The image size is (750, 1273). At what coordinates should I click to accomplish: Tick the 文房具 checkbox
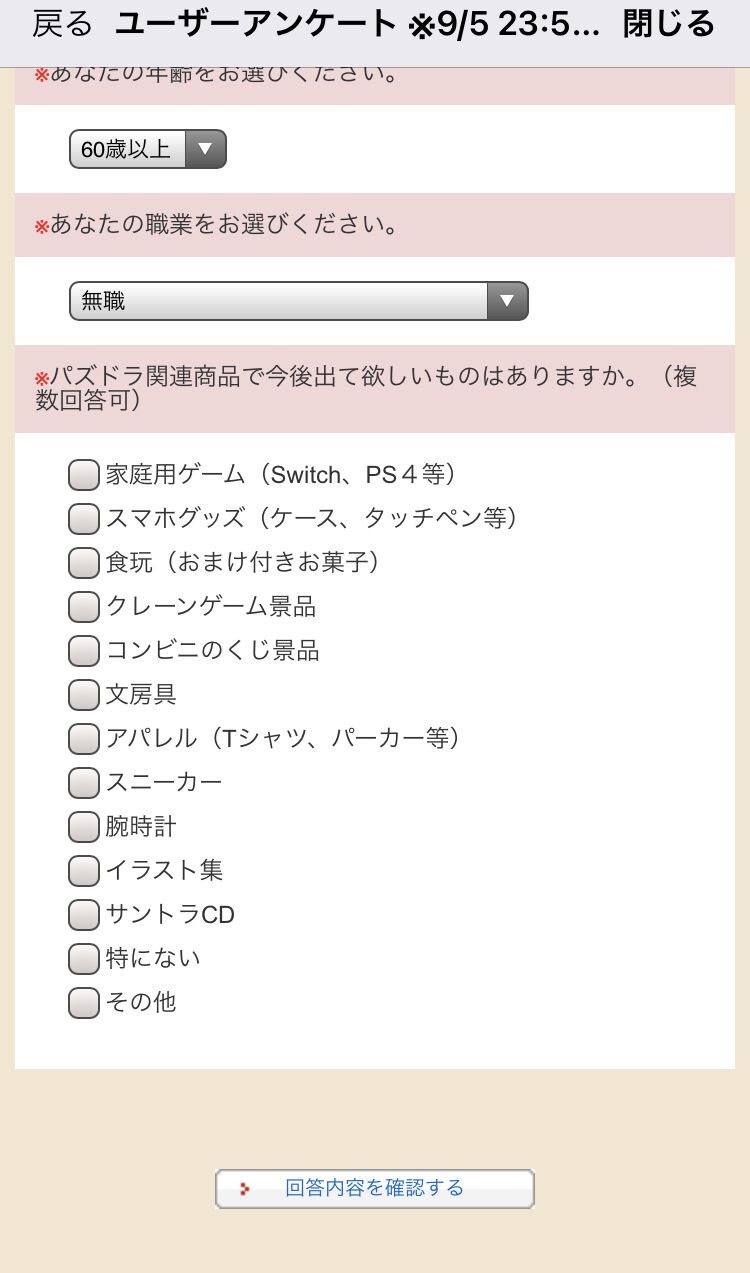(x=84, y=695)
